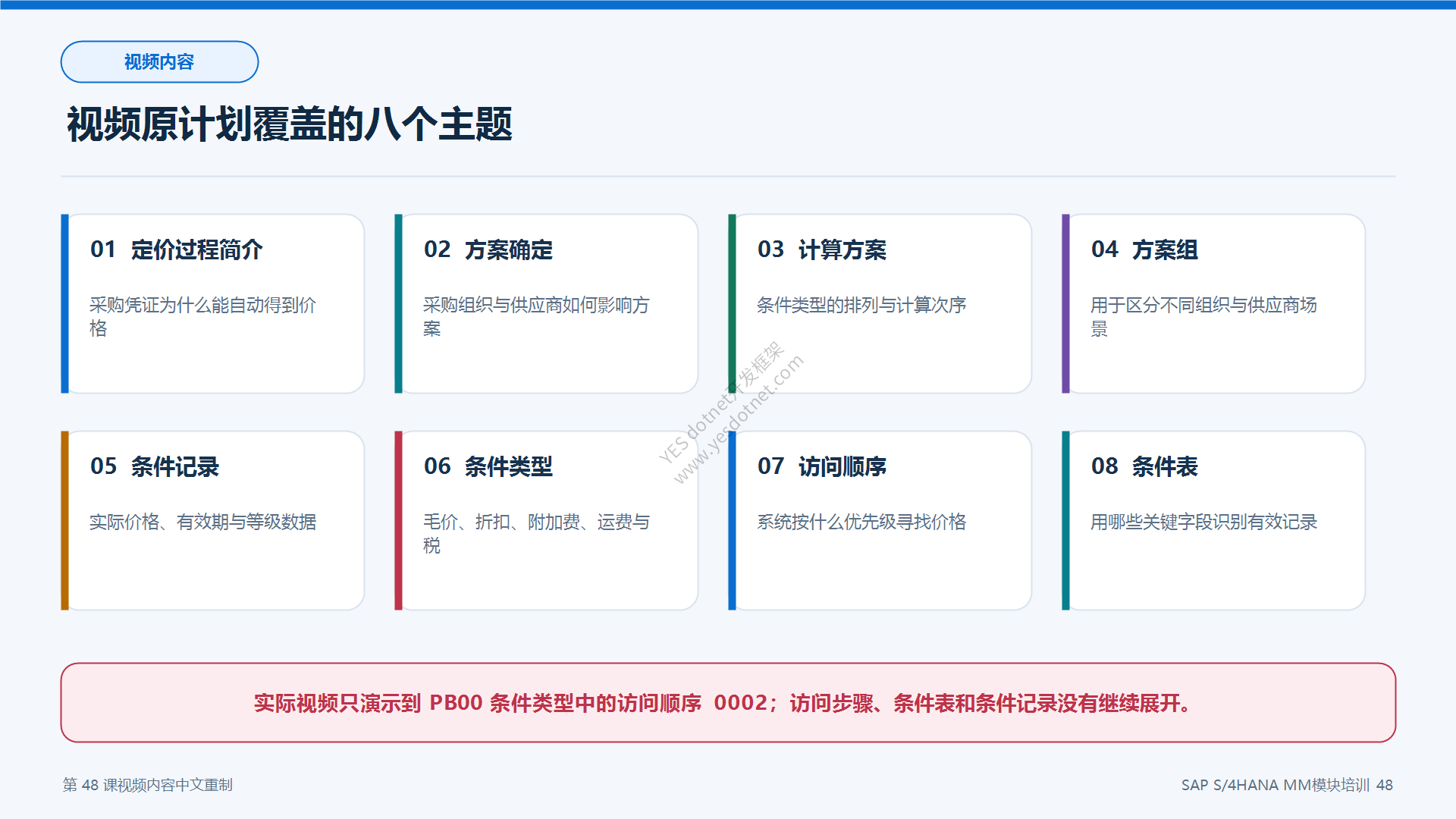Click footer text SAP S/4HANA MM模块培训 48
This screenshot has height=819, width=1456.
1287,785
